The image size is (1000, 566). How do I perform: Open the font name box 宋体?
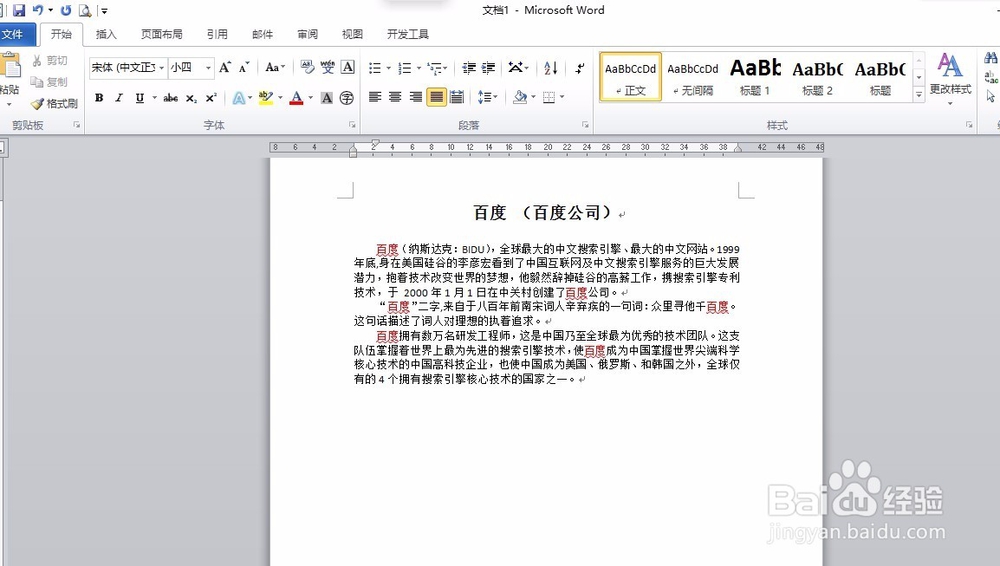pyautogui.click(x=123, y=67)
